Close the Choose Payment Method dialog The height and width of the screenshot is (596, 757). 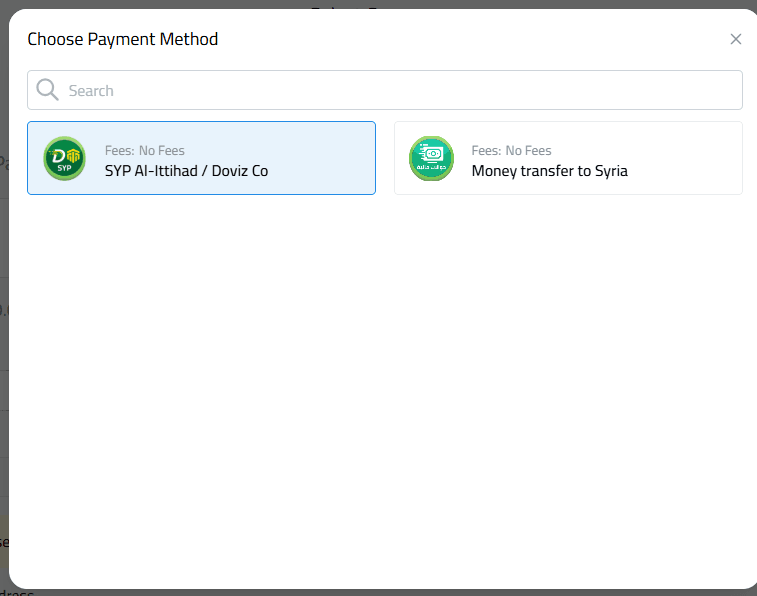(735, 39)
